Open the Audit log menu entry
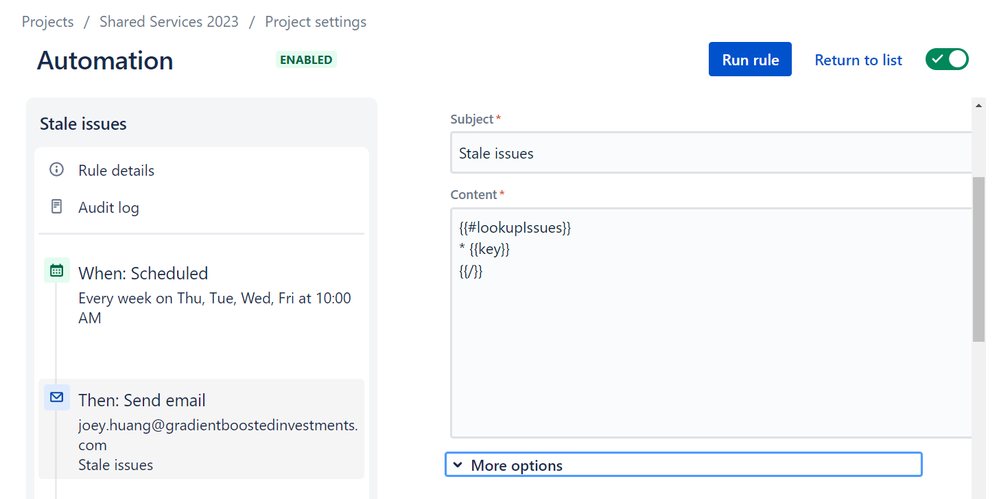Viewport: 999px width, 499px height. [108, 208]
